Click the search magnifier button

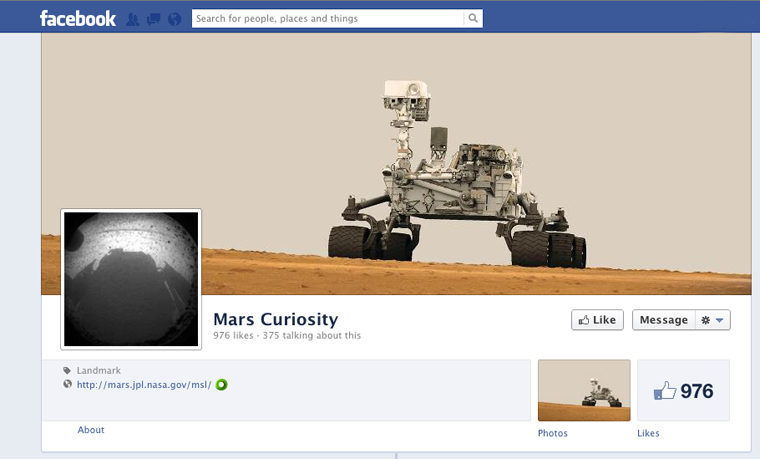tap(473, 18)
